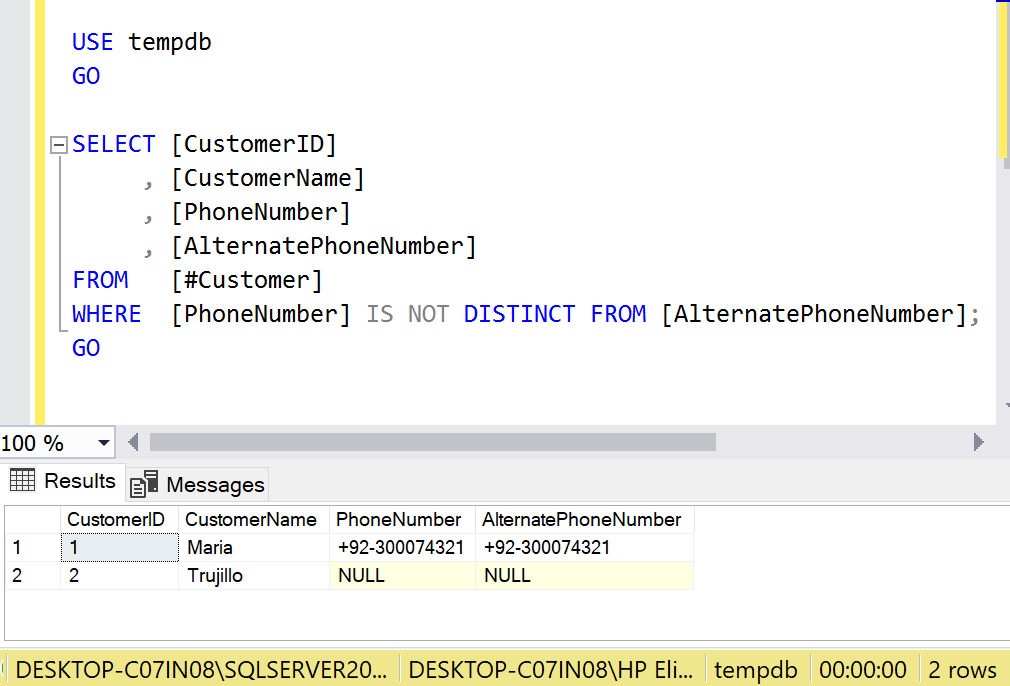Click the editor's horizontal scrollbar thumb
1010x686 pixels.
pos(432,442)
